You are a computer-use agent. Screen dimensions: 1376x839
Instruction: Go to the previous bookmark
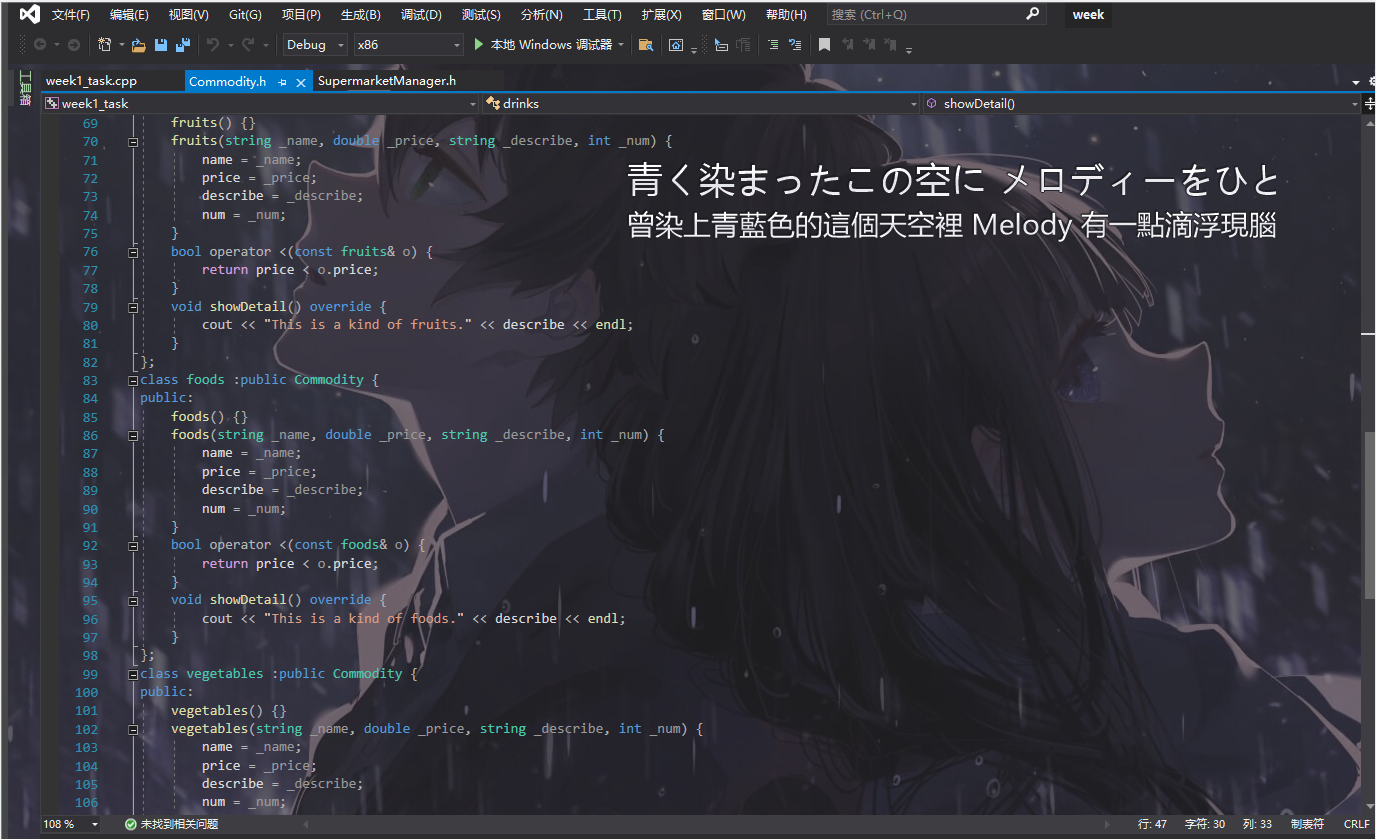pyautogui.click(x=848, y=45)
